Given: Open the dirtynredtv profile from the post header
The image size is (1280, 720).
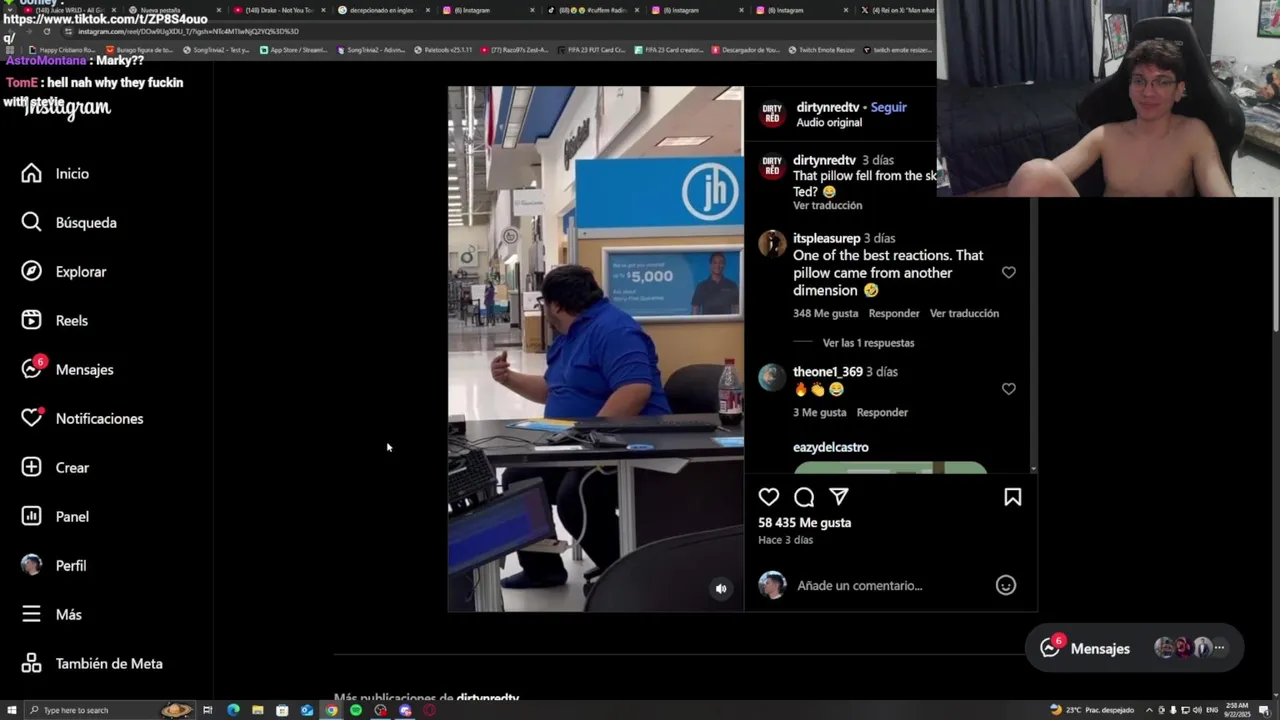Looking at the screenshot, I should click(x=828, y=107).
